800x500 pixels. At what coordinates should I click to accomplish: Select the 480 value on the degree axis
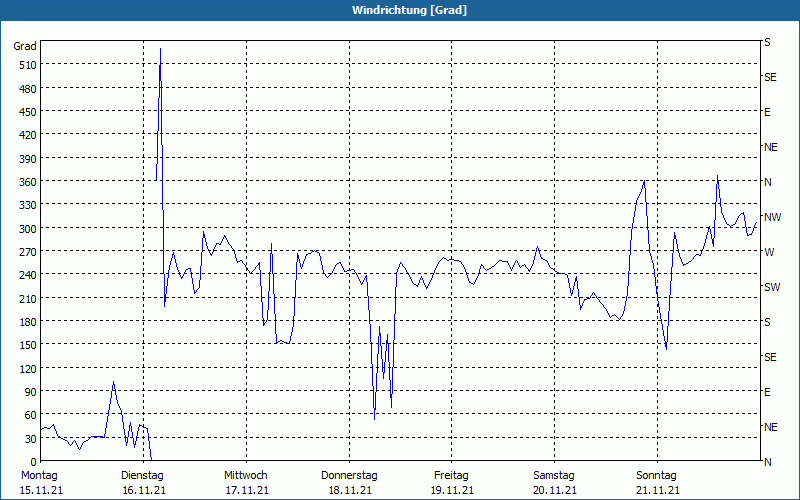coord(28,89)
